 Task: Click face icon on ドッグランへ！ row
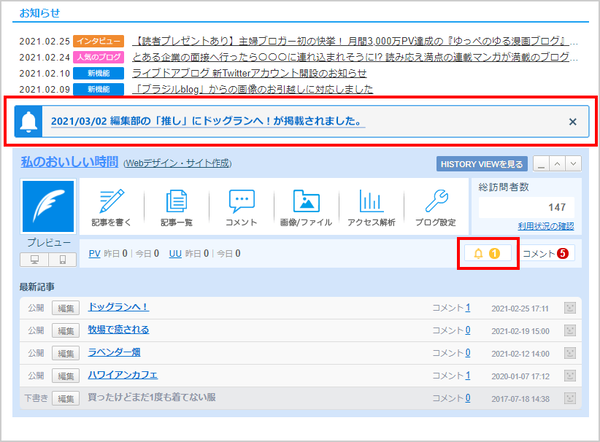[x=570, y=308]
